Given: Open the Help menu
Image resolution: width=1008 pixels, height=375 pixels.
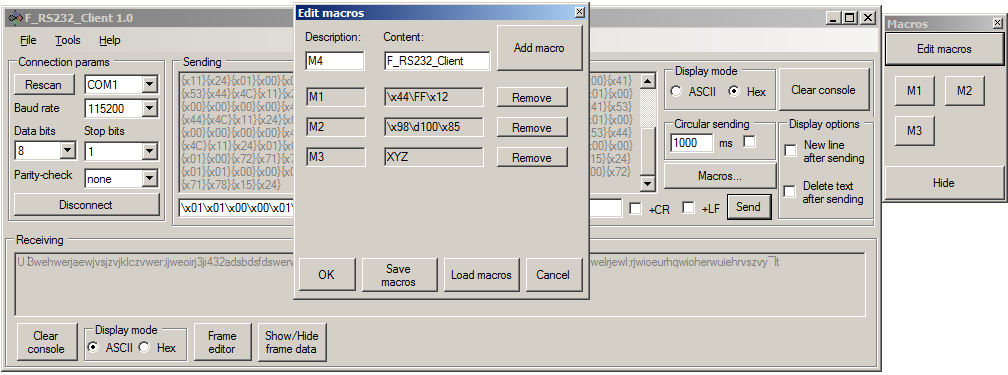Looking at the screenshot, I should coord(109,40).
